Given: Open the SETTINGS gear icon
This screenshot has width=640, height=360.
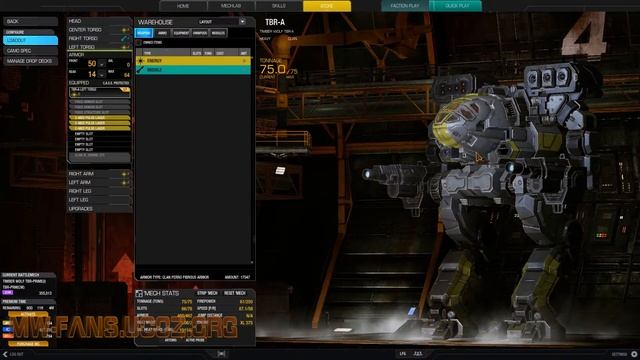Looking at the screenshot, I should click(x=634, y=354).
